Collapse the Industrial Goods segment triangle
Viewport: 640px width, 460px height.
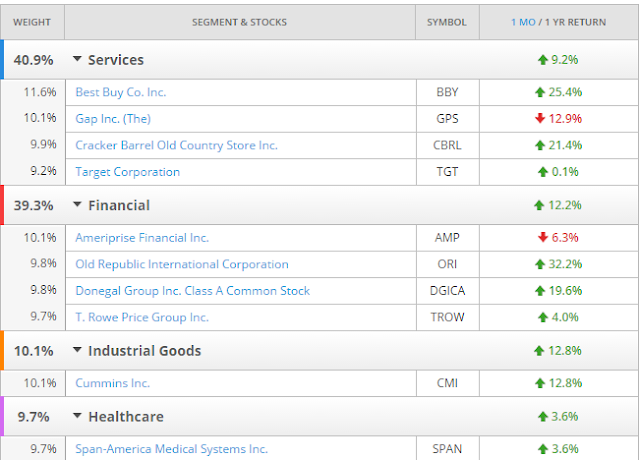coord(77,350)
